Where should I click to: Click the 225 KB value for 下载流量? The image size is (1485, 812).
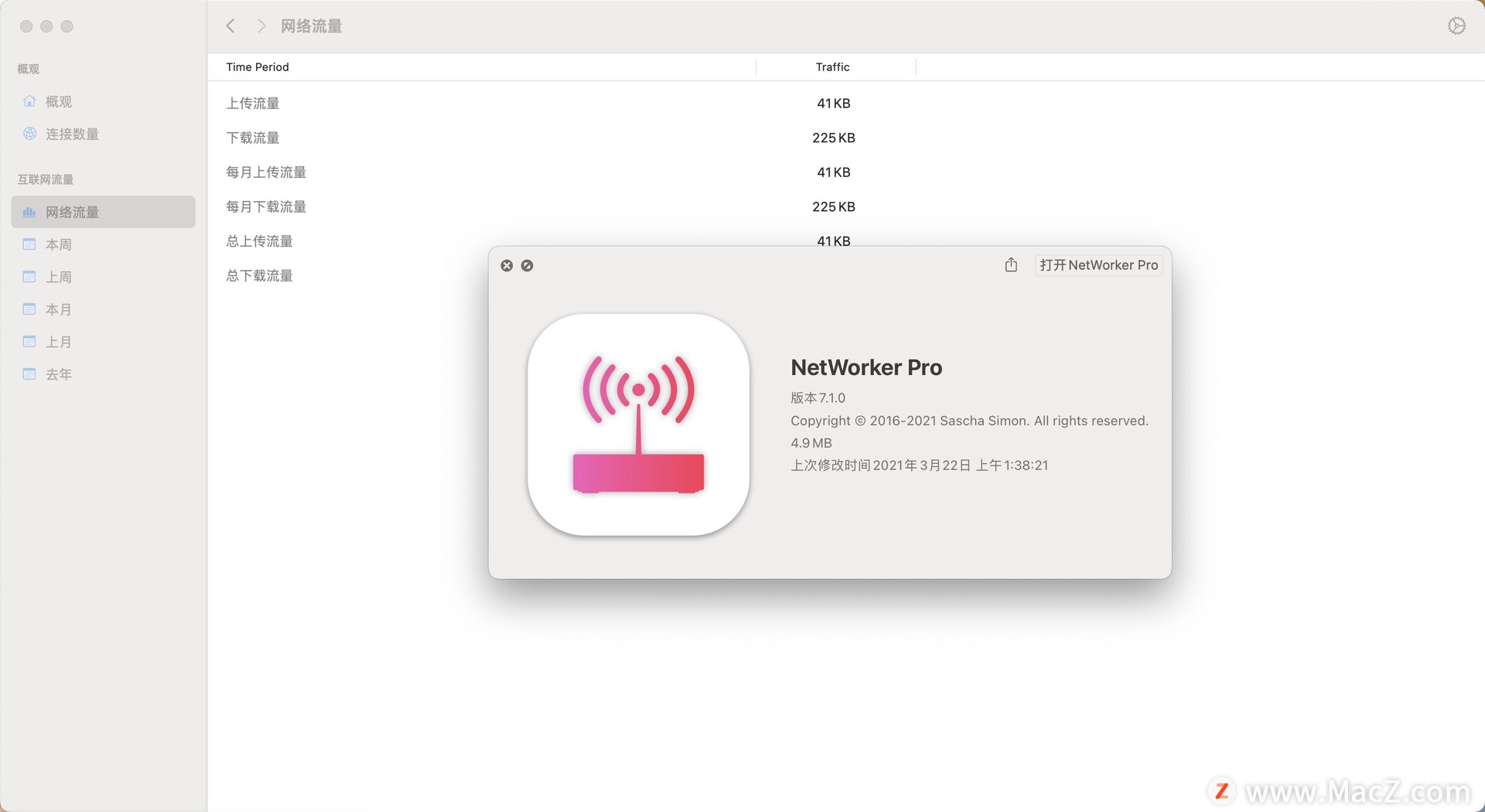[x=834, y=138]
